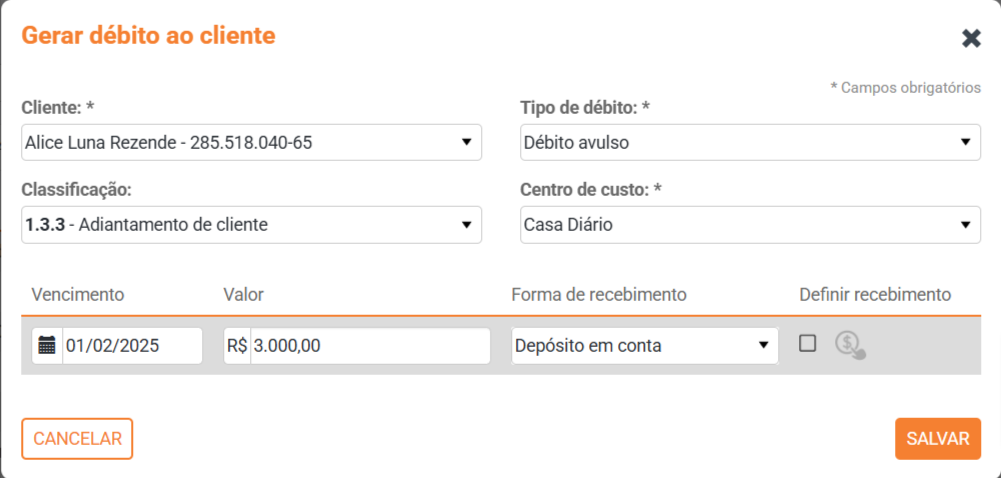The image size is (1001, 478).
Task: Click the Cliente field label
Action: [59, 106]
